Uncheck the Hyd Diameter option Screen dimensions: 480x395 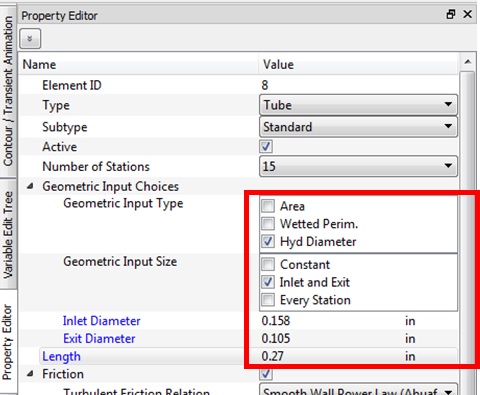point(268,241)
